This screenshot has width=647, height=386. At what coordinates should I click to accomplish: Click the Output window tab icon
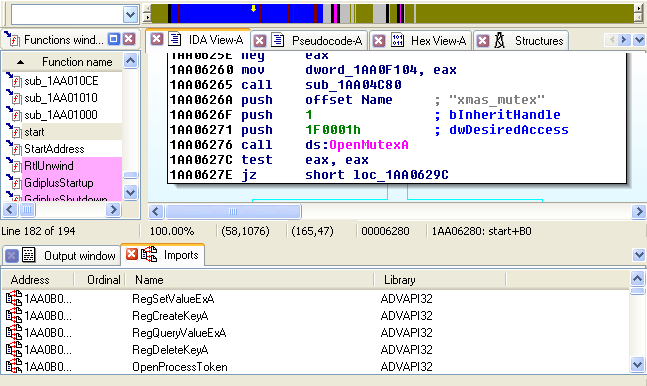(x=28, y=255)
